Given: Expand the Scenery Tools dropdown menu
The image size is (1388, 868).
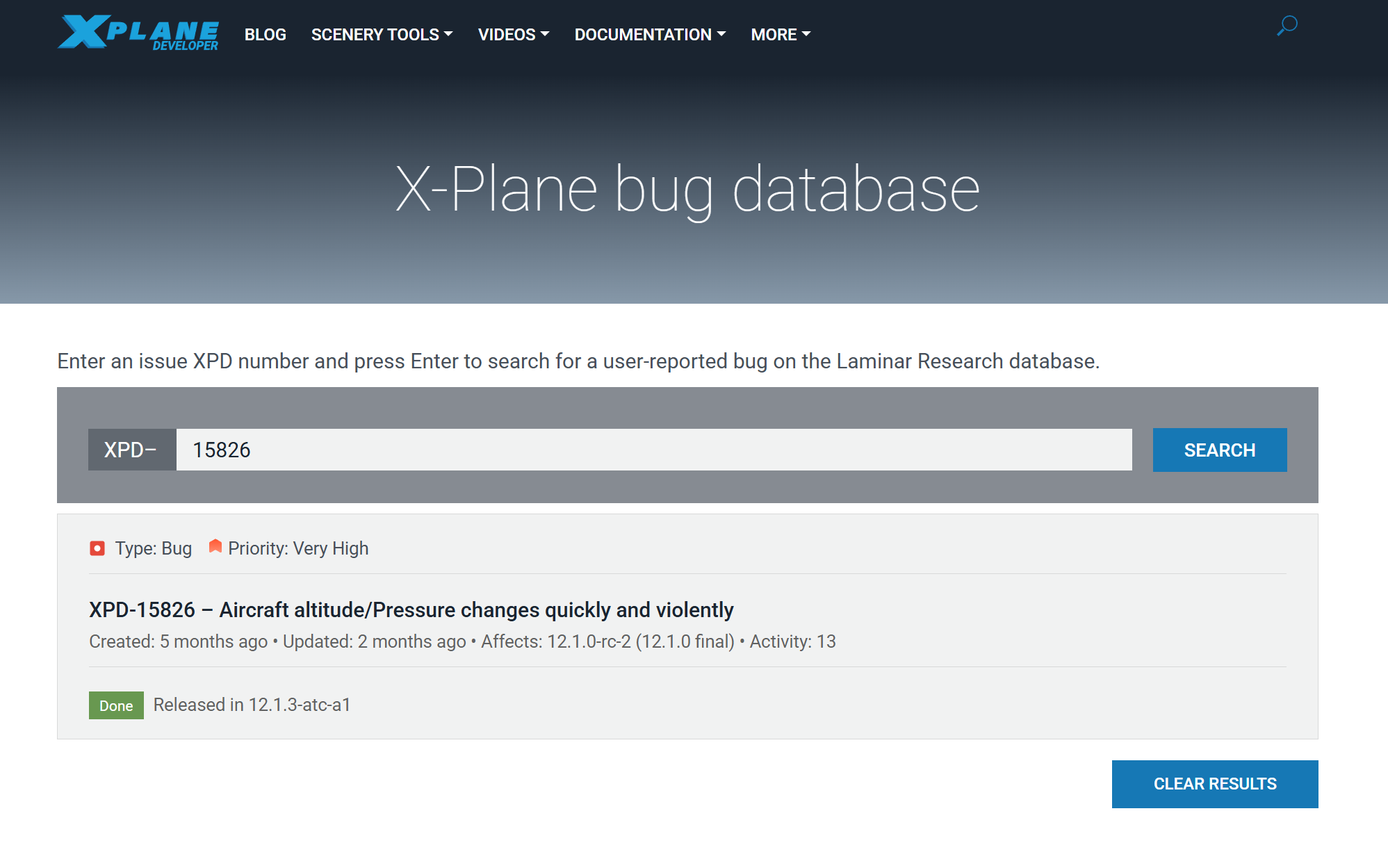Looking at the screenshot, I should tap(382, 35).
